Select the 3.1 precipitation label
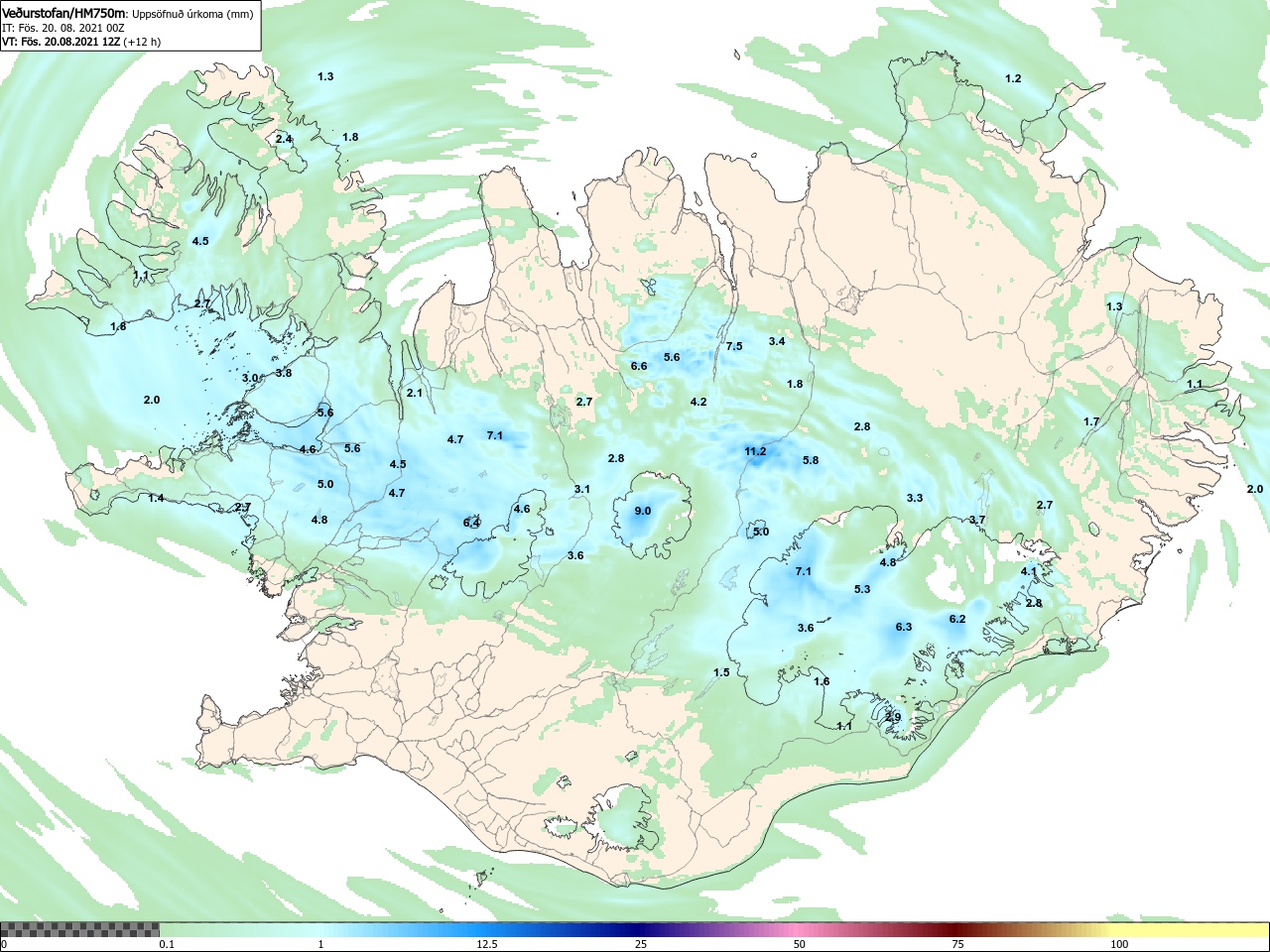 [x=582, y=489]
